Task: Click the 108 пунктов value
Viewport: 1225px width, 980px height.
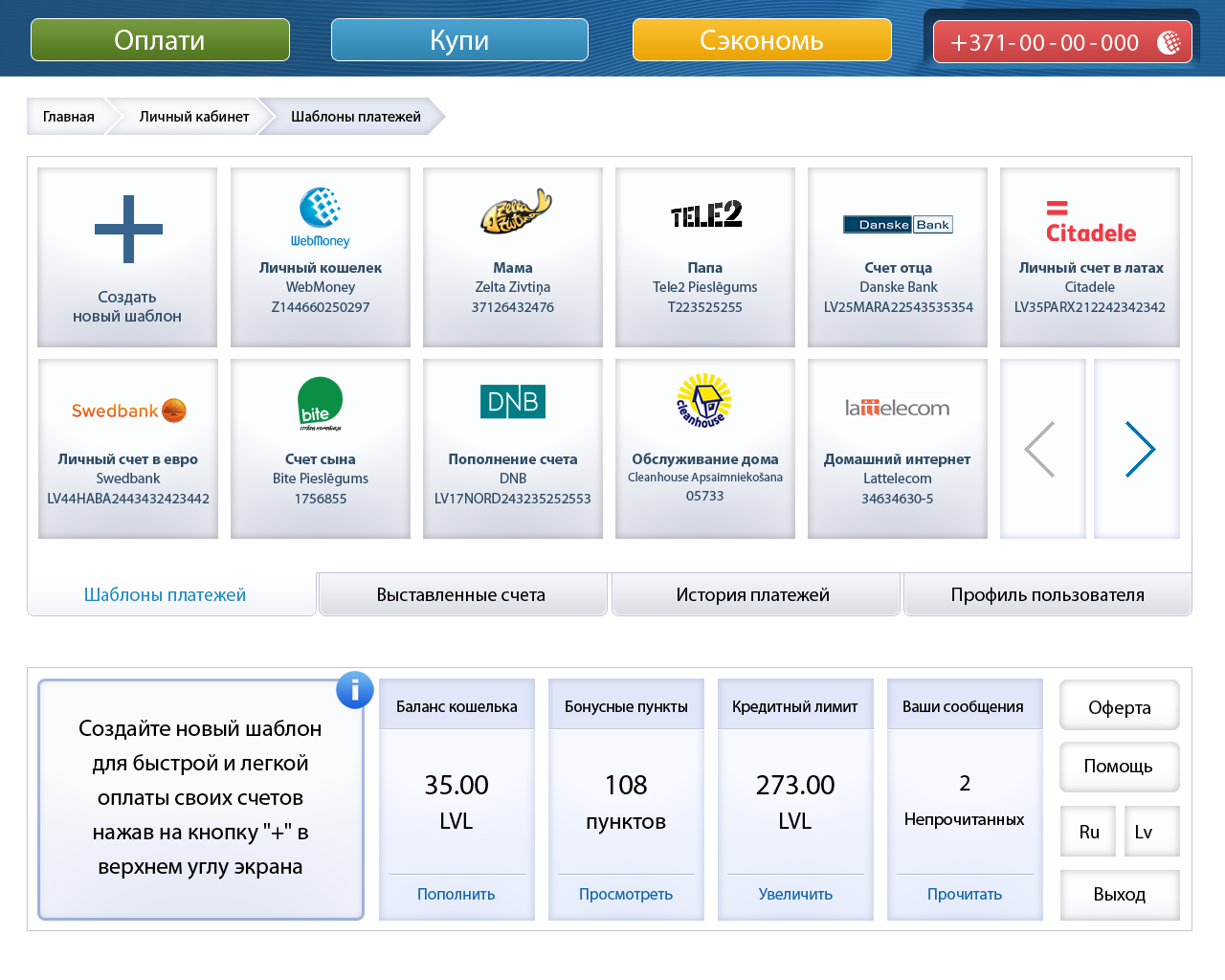Action: click(x=626, y=802)
